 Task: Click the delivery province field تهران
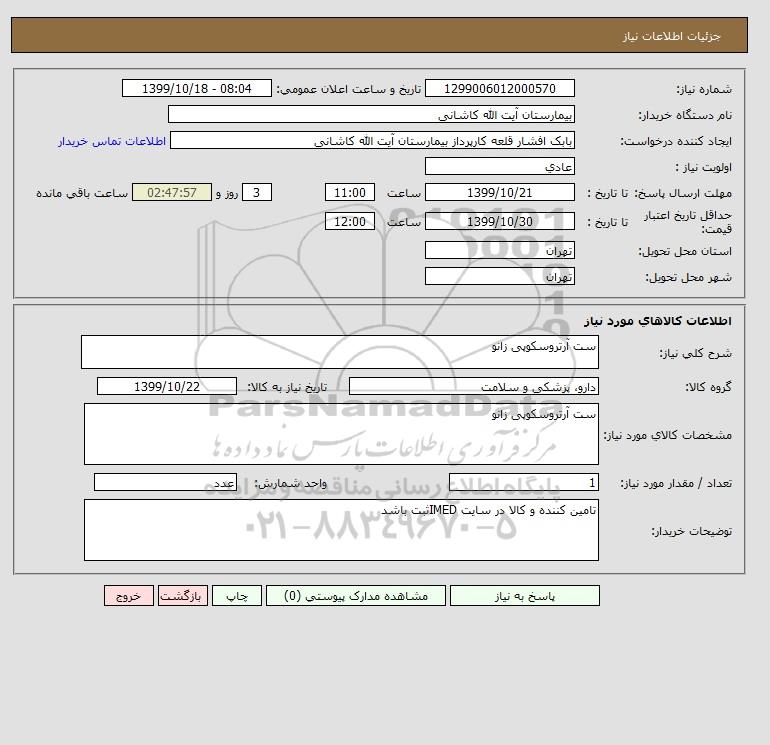coord(499,250)
